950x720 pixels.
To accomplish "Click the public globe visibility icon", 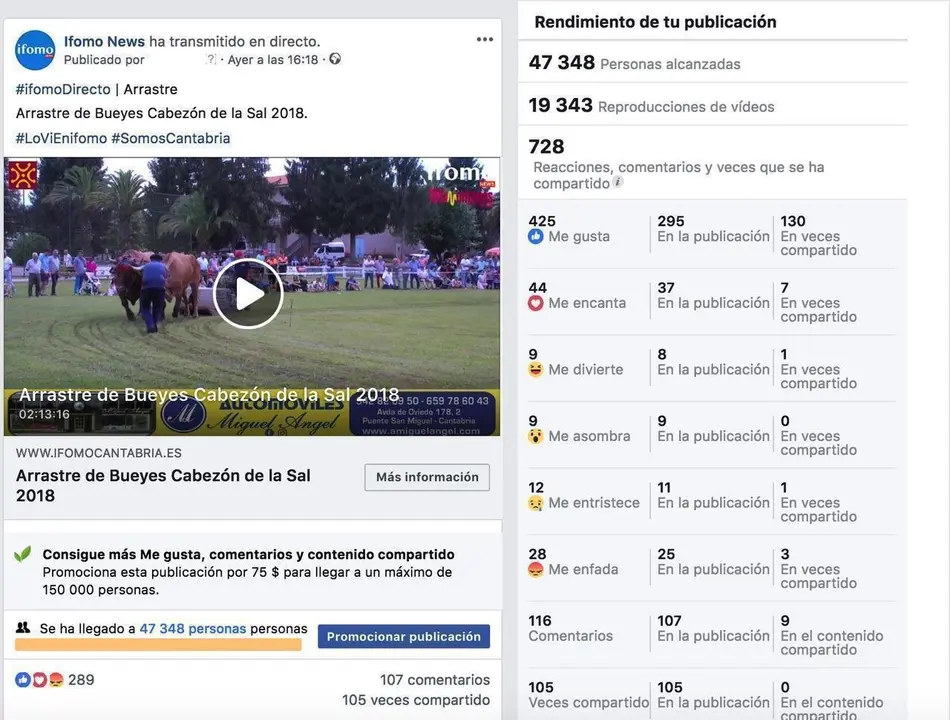I will [335, 59].
